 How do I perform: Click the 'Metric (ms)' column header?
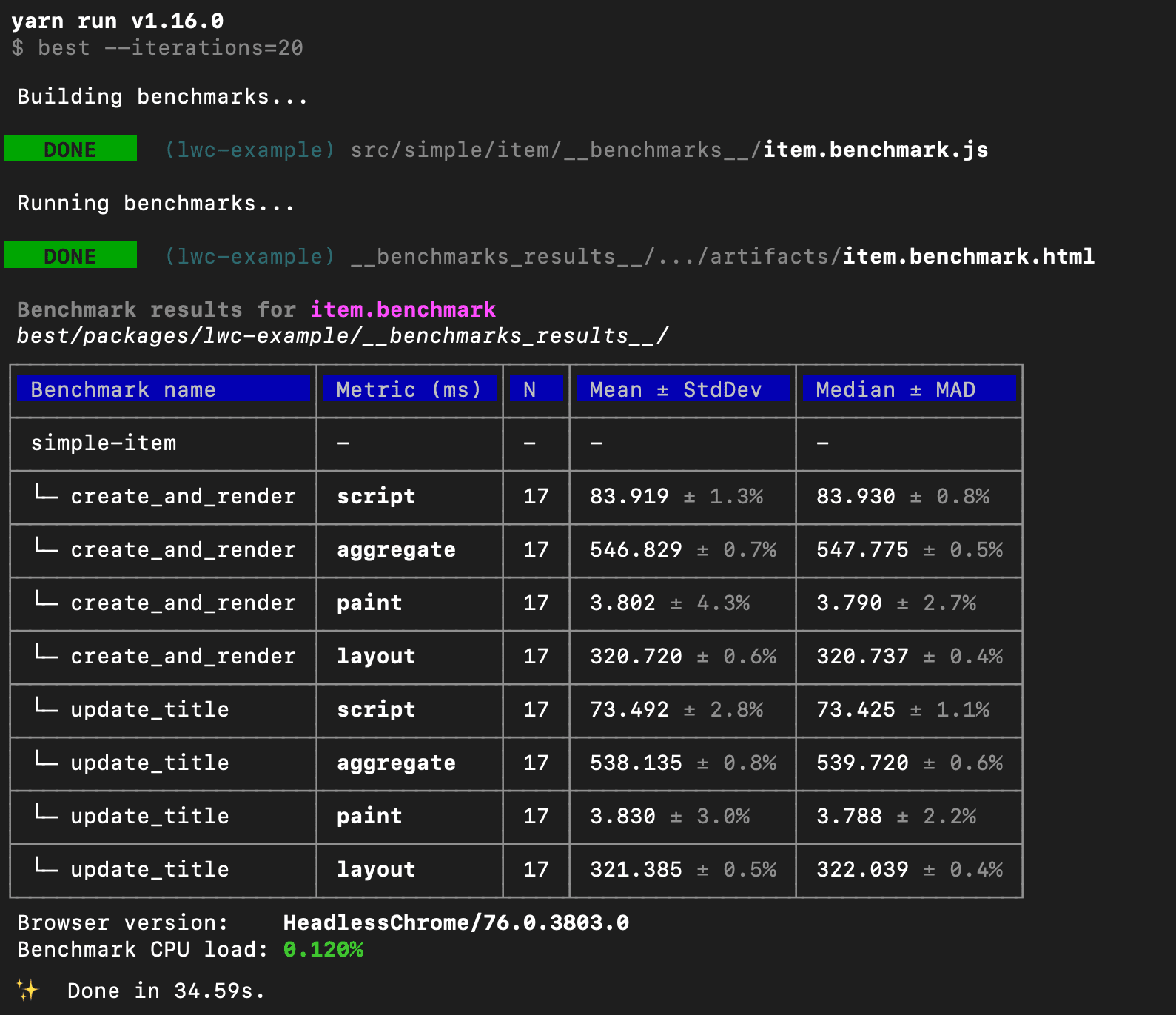[410, 389]
